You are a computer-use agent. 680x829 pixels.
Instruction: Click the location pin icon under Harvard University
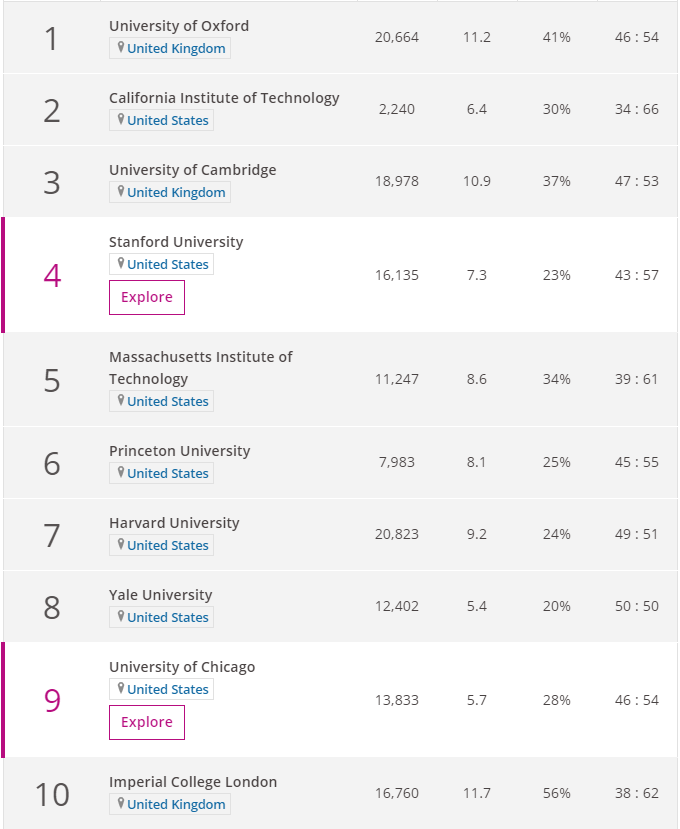coord(121,545)
